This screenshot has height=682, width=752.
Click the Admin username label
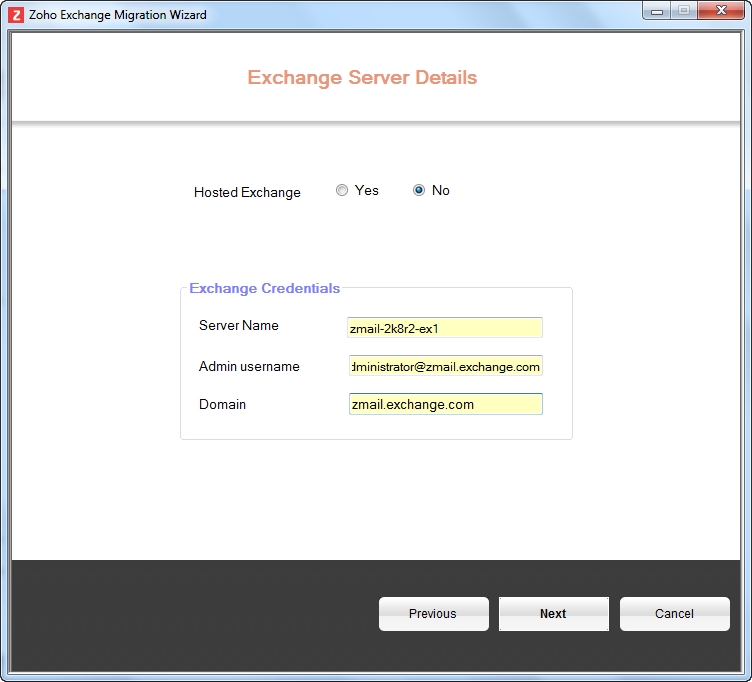(249, 367)
